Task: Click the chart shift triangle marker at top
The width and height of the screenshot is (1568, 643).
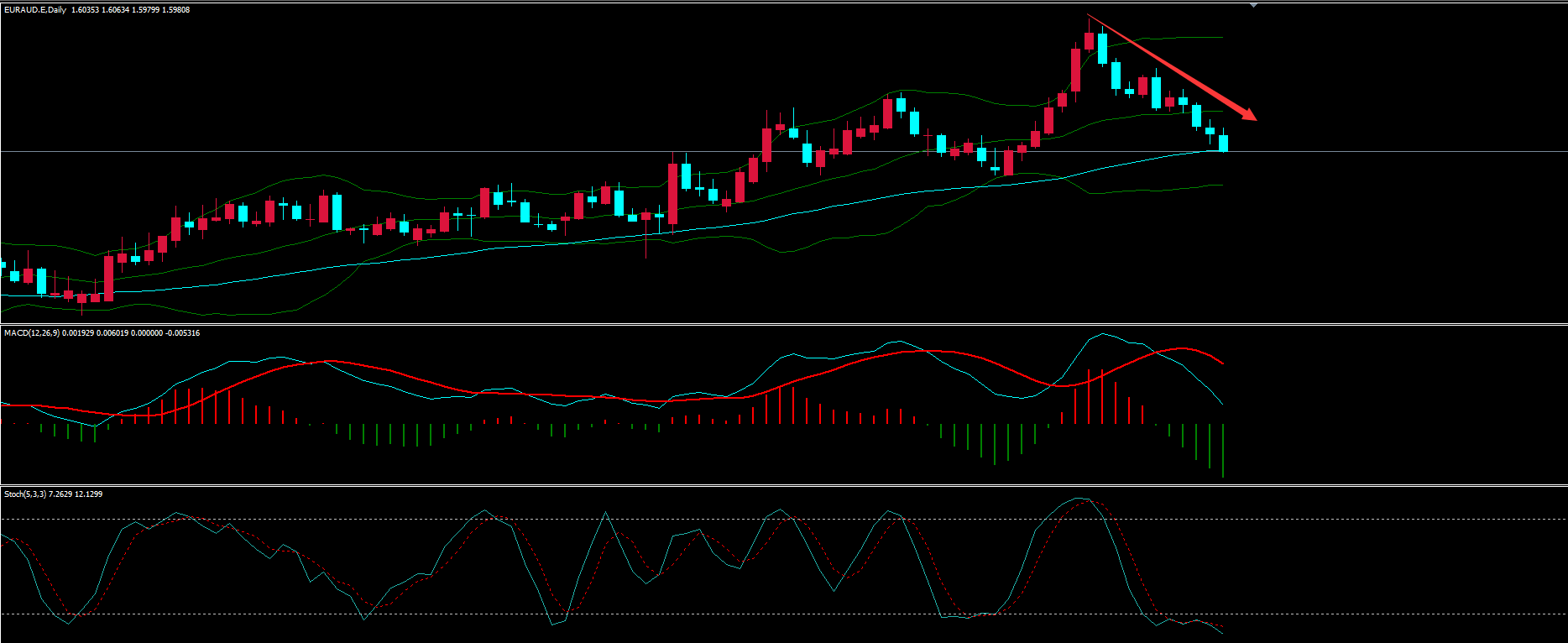Action: (1253, 6)
